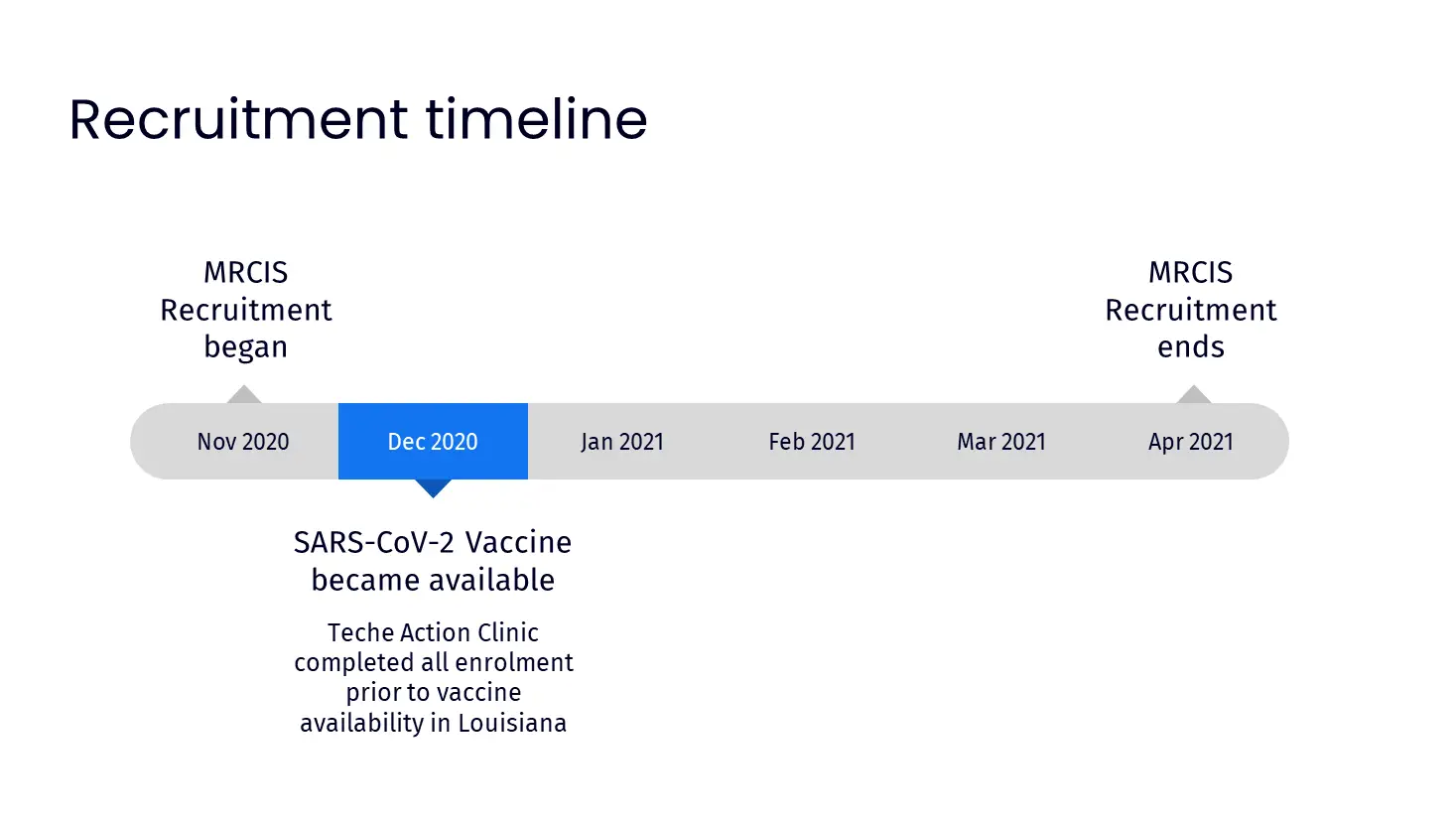Select the Nov 2020 timeline segment
Image resolution: width=1456 pixels, height=824 pixels.
coord(236,442)
